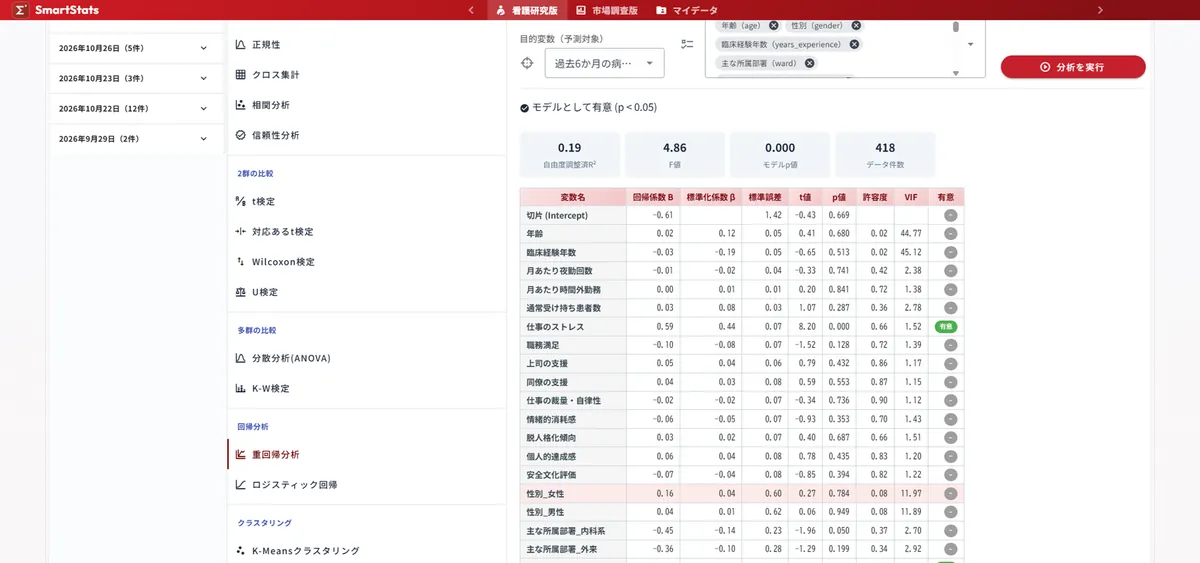The image size is (1200, 563).
Task: Click the check icon next to モデルとして有意
Action: coord(525,107)
